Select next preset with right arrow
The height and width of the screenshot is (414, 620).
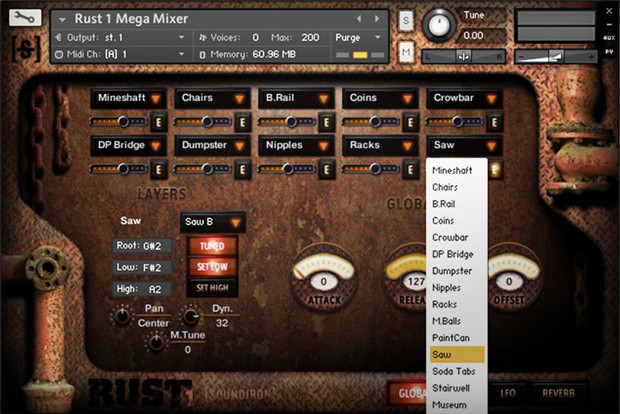[x=377, y=19]
